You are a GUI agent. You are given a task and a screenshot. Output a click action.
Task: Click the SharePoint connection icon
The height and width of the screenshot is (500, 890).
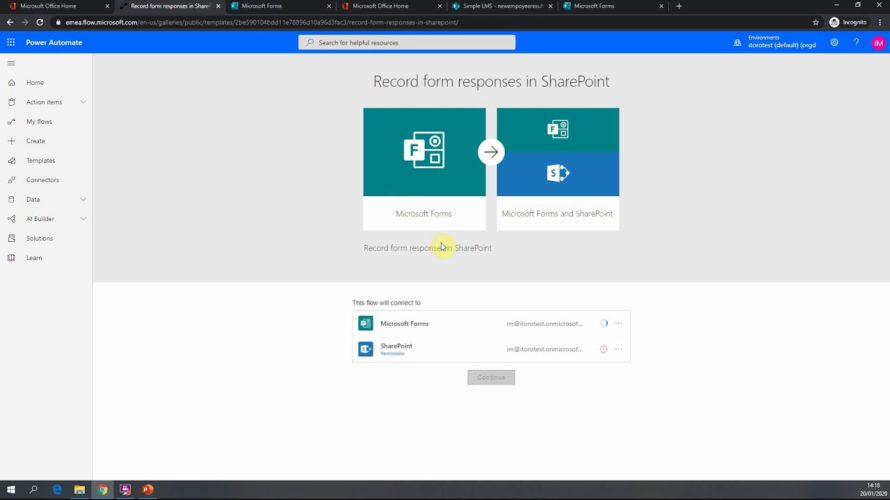point(366,348)
